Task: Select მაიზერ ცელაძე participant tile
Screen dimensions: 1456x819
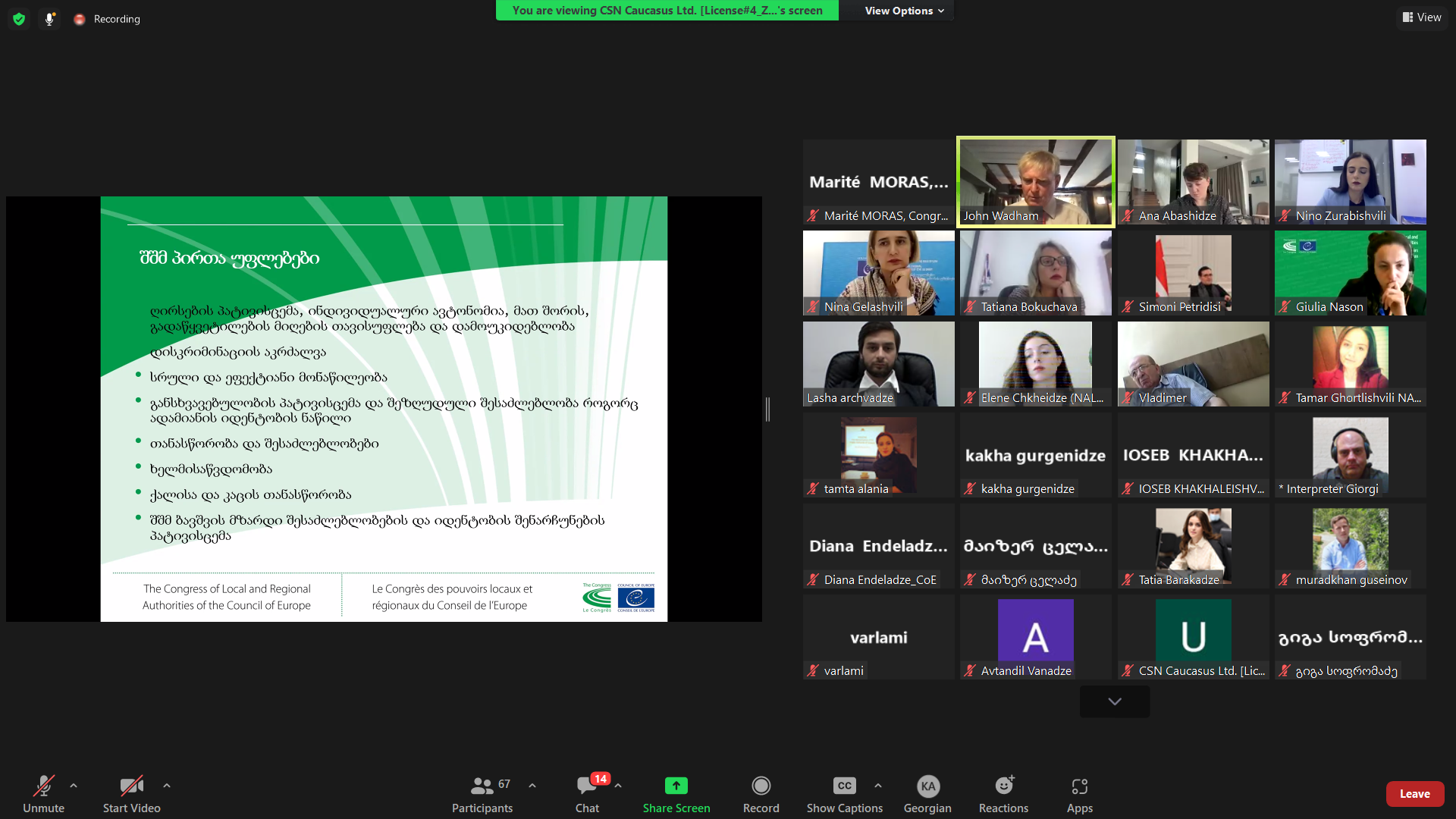Action: click(x=1036, y=546)
